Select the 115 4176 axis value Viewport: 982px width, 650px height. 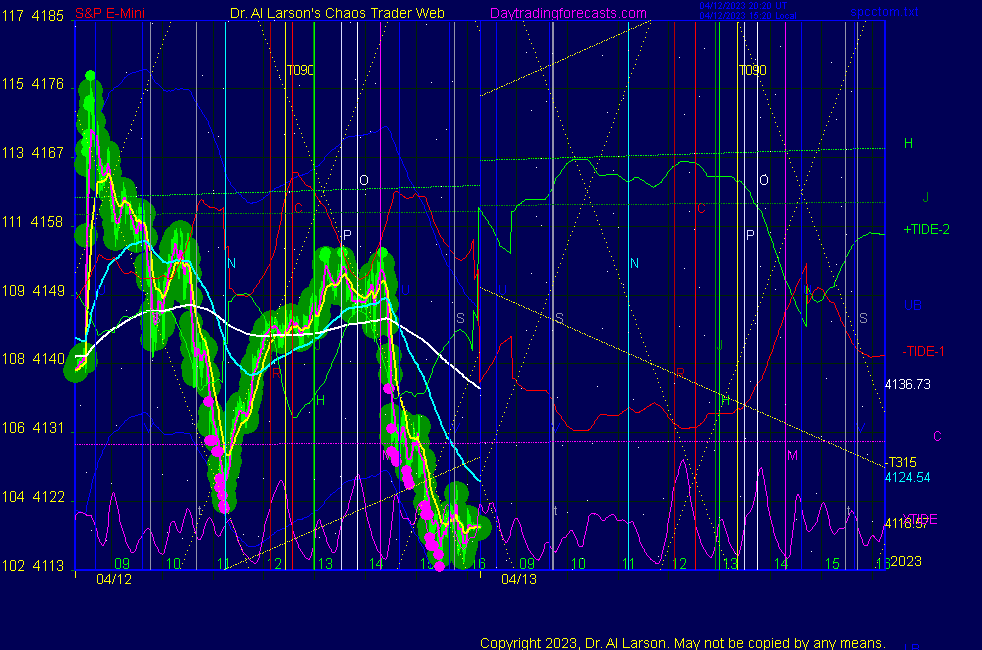(33, 84)
